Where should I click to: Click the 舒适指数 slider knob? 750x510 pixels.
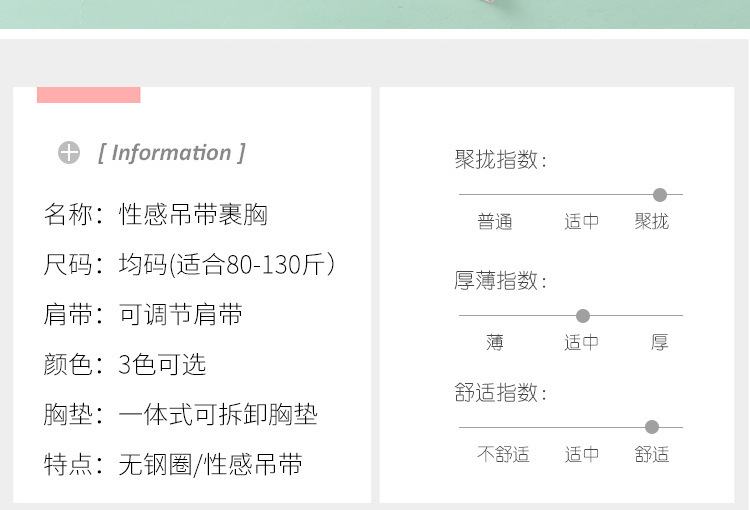(652, 427)
